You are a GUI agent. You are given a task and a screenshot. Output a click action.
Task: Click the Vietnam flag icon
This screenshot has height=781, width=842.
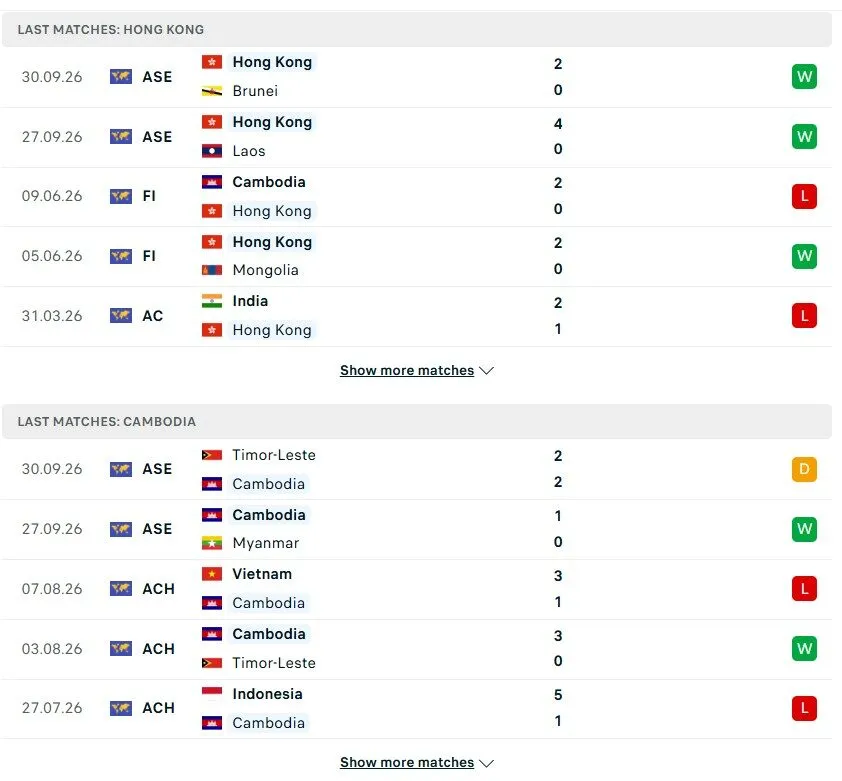(212, 574)
